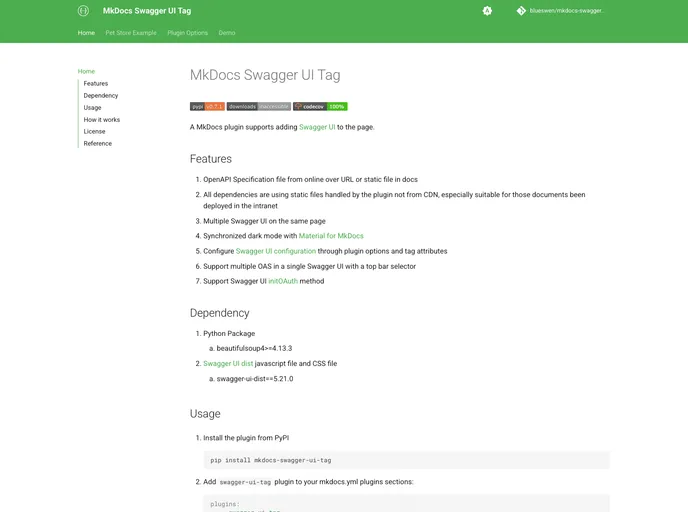Viewport: 688px width, 512px height.
Task: Click the Dependency section heading
Action: pos(219,313)
